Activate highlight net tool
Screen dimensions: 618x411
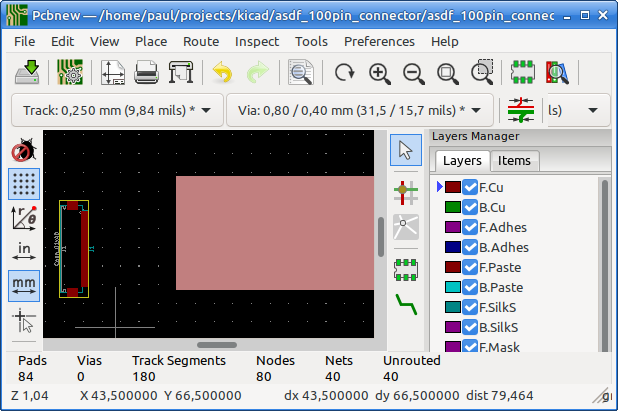(406, 193)
